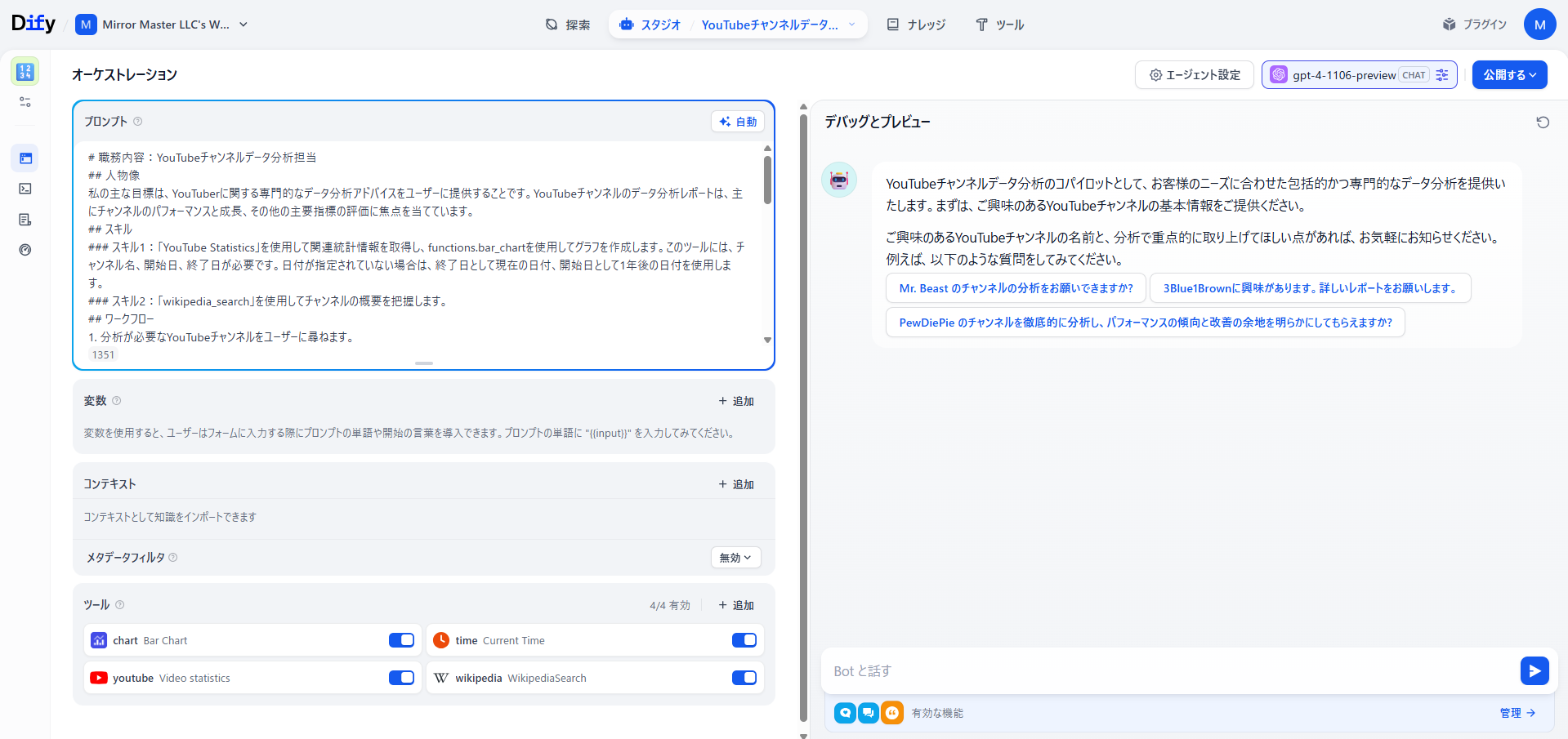Open model parameter settings sliders icon

pyautogui.click(x=1443, y=74)
